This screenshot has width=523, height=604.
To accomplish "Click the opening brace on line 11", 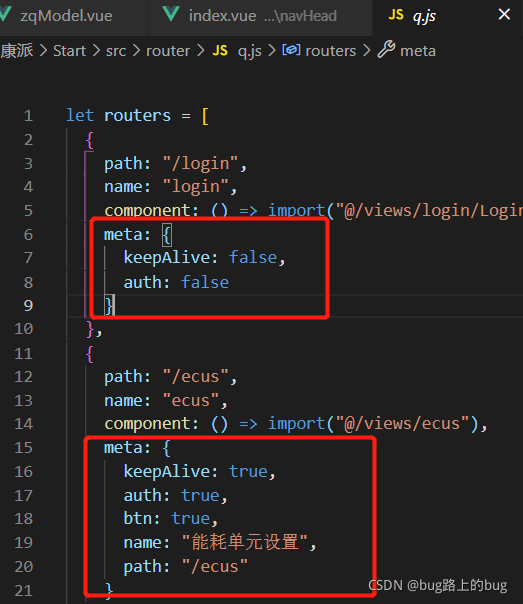I will click(90, 354).
